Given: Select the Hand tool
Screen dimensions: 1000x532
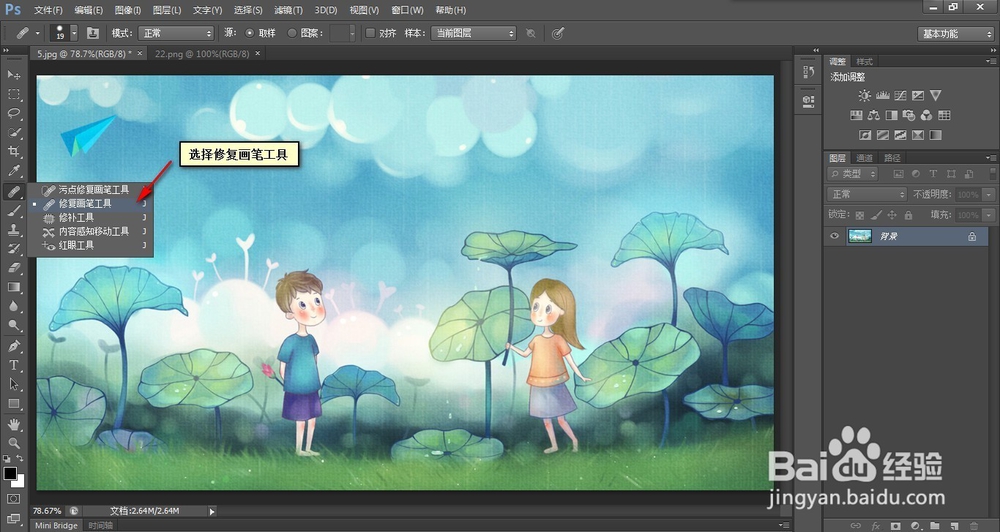Looking at the screenshot, I should [13, 424].
